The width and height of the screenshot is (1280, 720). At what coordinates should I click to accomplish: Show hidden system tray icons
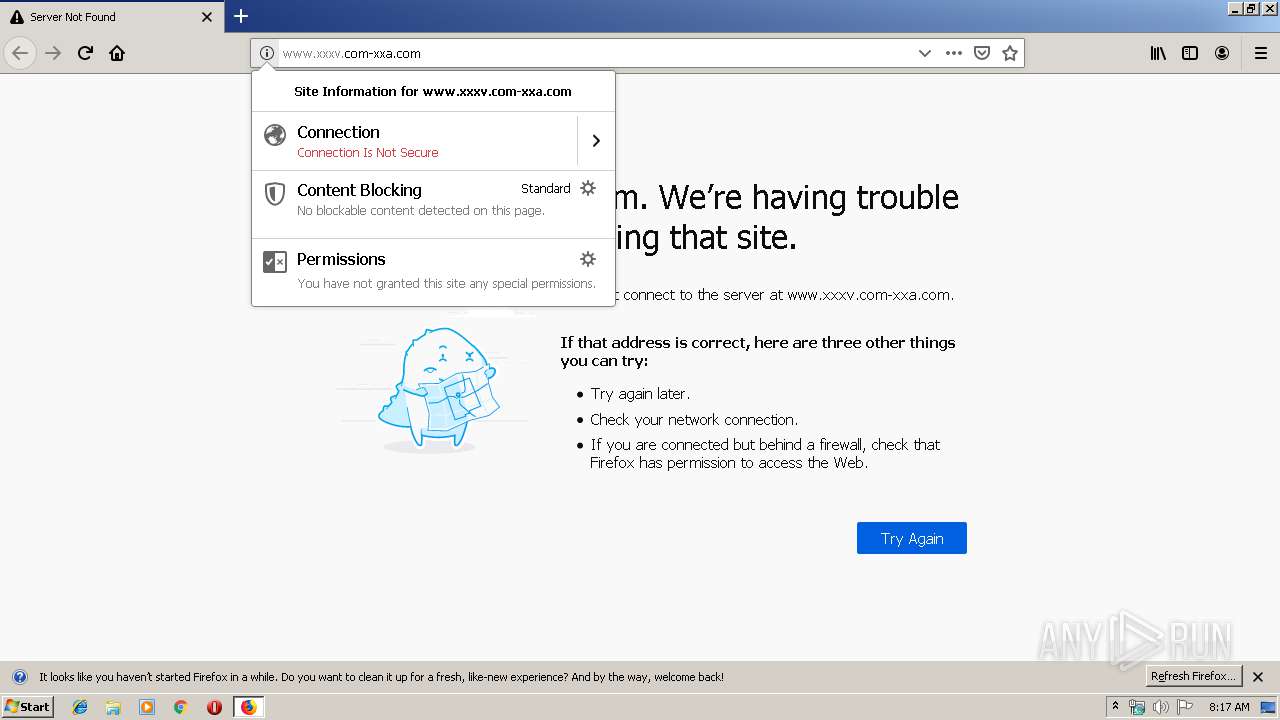pos(1115,707)
